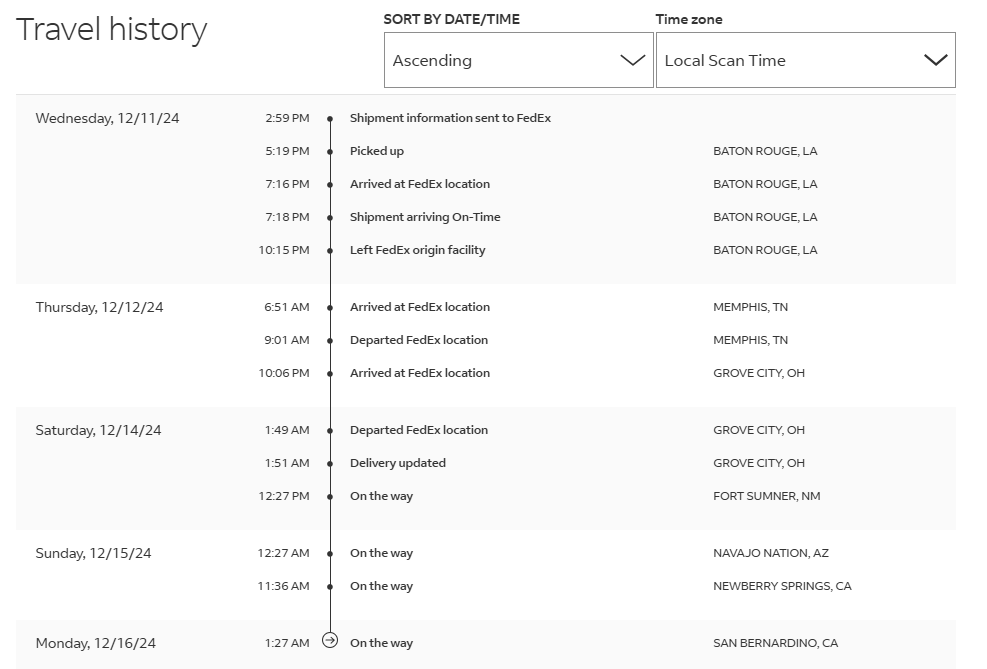Select the Monday, 12/16/24 date label
Screen dimensions: 987x669
96,643
